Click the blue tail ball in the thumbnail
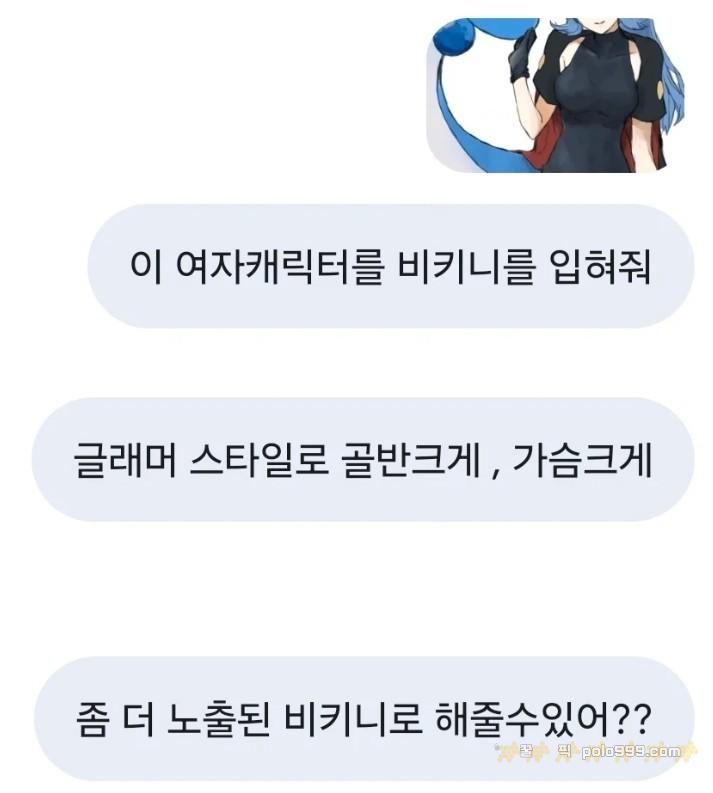Screen dimensions: 713x793 point(457,40)
